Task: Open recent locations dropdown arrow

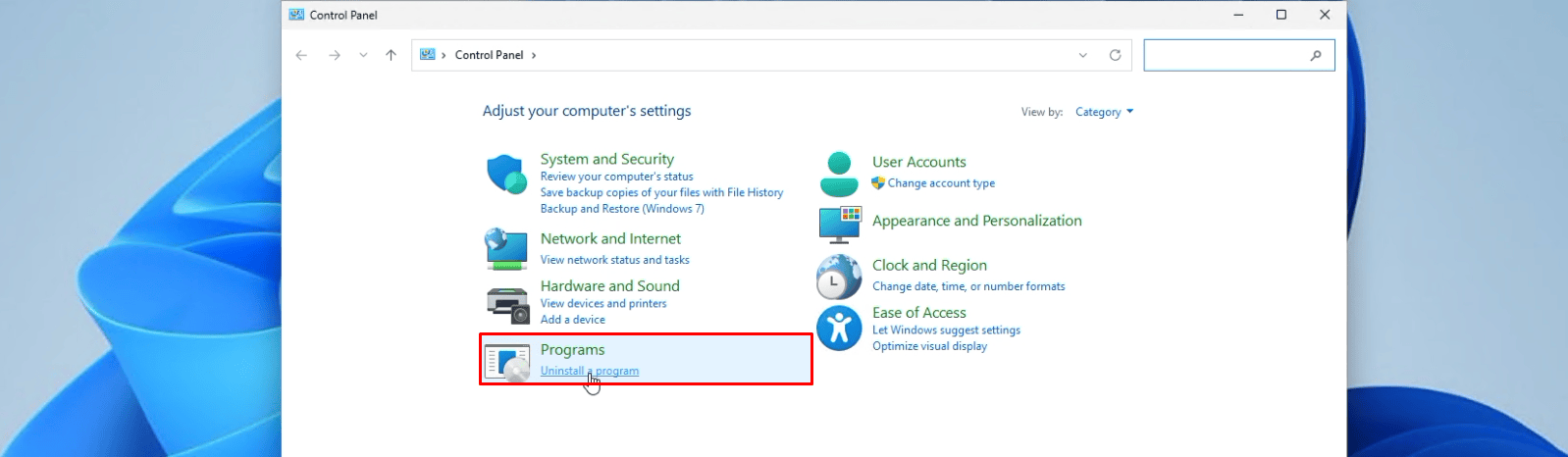Action: coord(363,55)
